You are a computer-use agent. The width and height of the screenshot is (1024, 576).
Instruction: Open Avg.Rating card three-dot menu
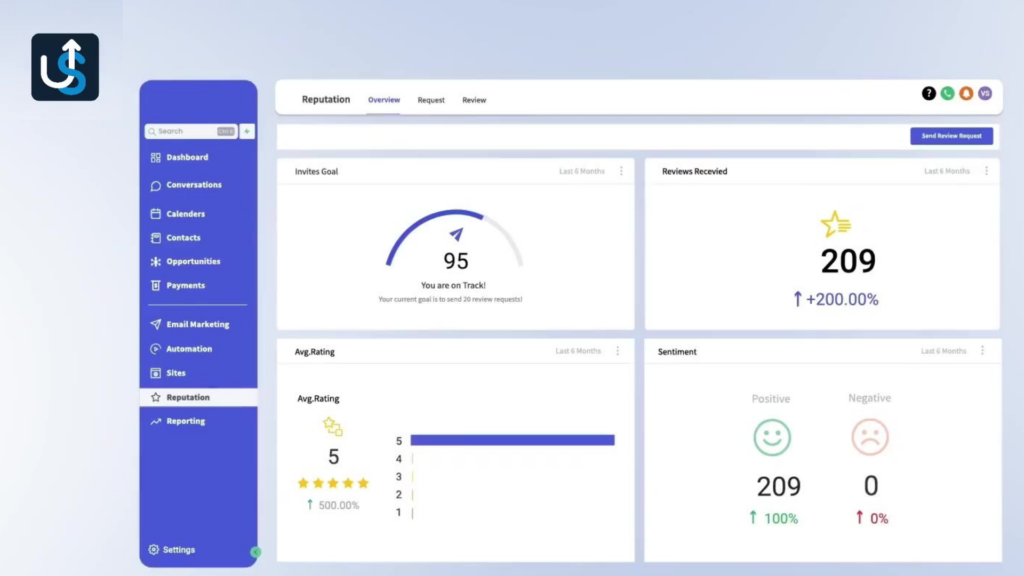click(x=617, y=351)
